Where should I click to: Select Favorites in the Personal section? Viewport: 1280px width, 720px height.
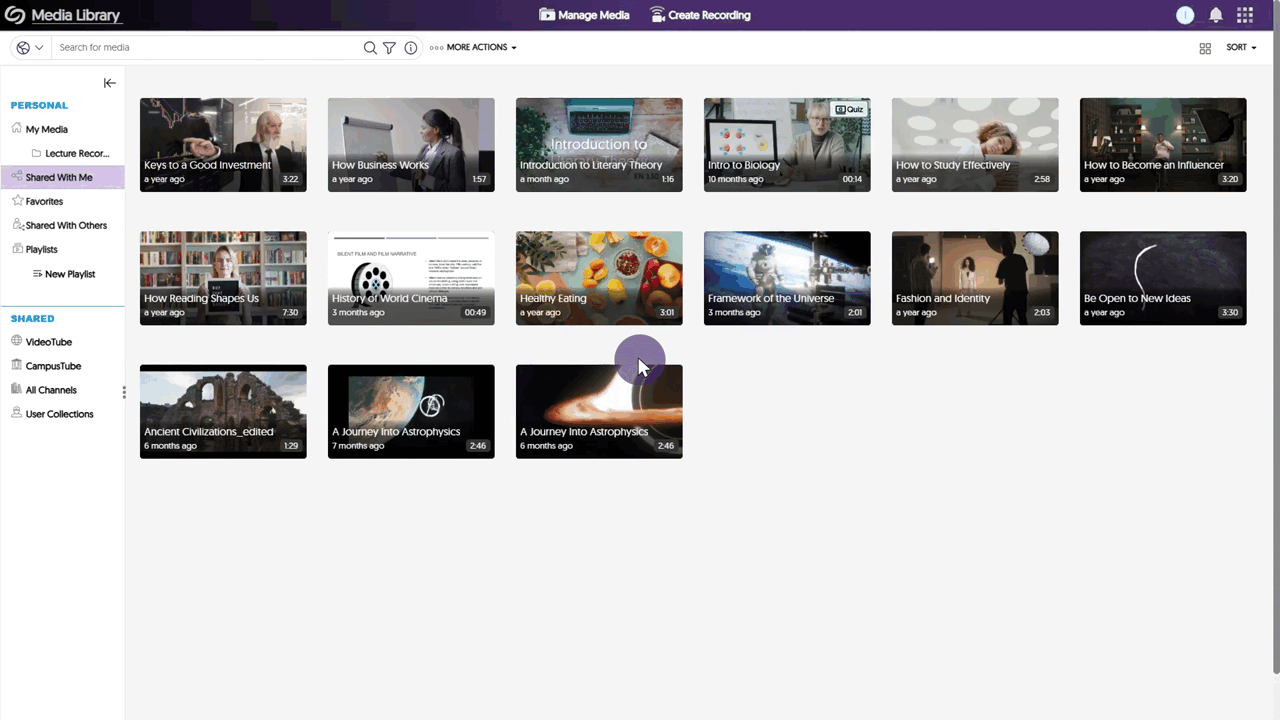click(44, 201)
